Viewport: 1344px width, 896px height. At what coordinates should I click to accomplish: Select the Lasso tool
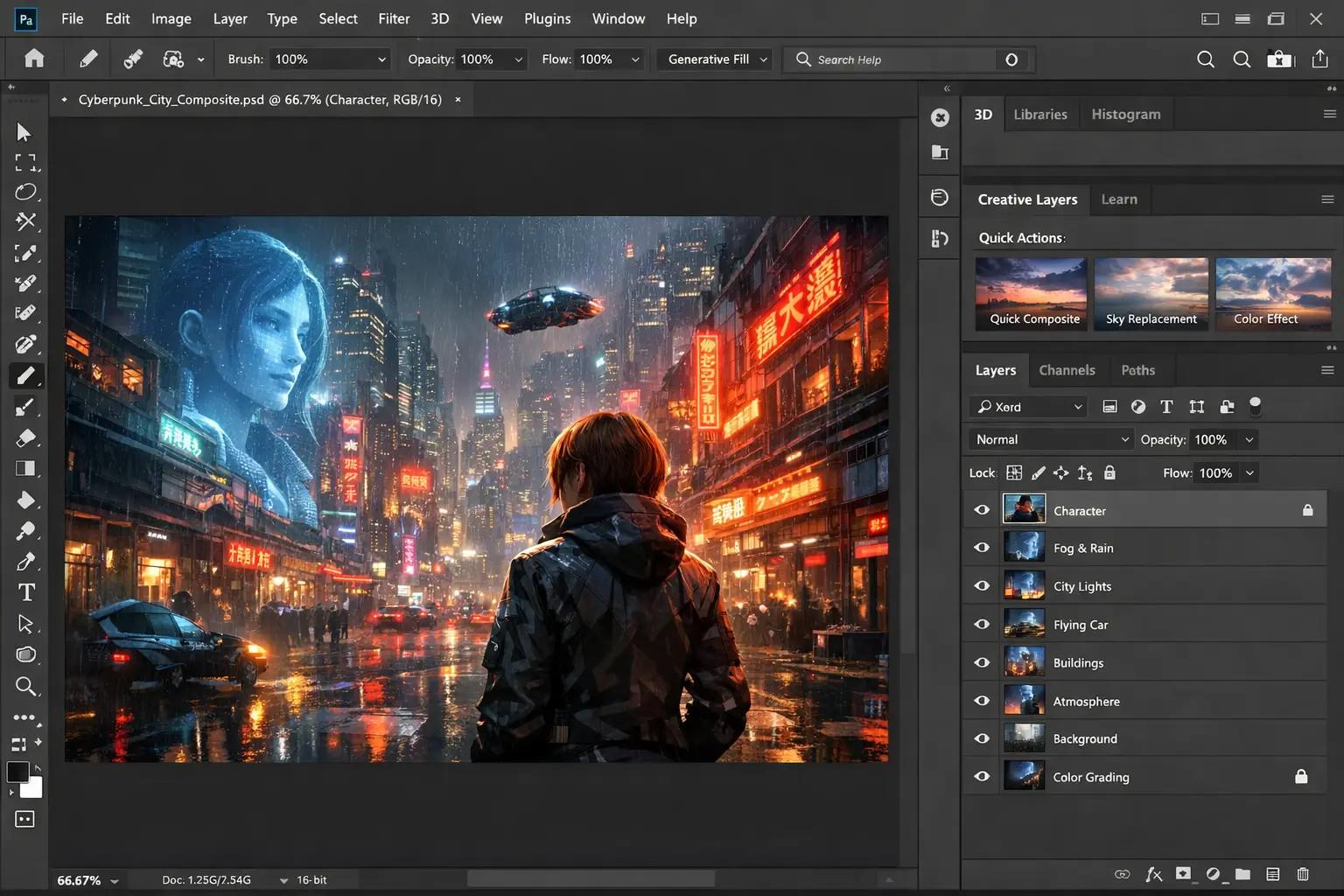26,192
